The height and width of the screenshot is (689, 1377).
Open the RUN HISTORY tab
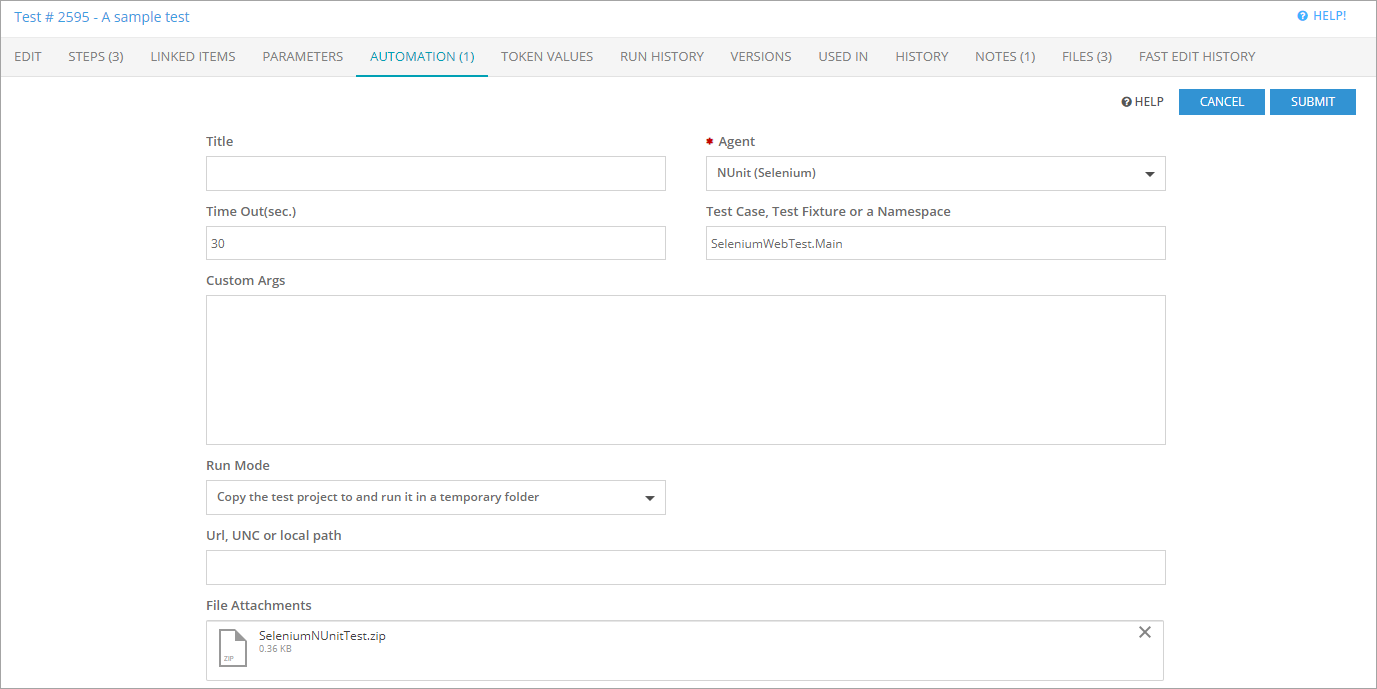(661, 57)
